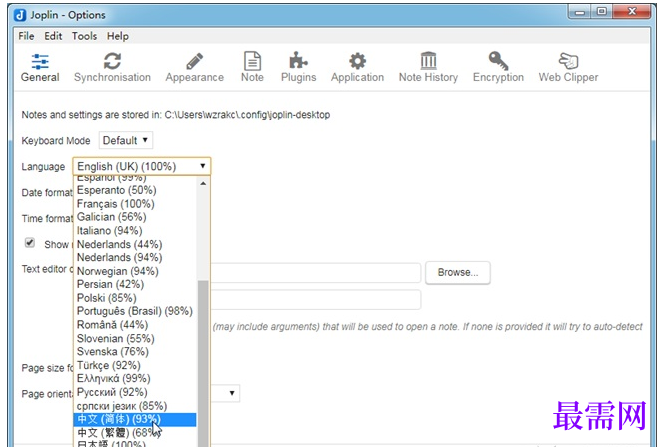This screenshot has width=665, height=447.
Task: Open the Plugins settings section
Action: 299,67
